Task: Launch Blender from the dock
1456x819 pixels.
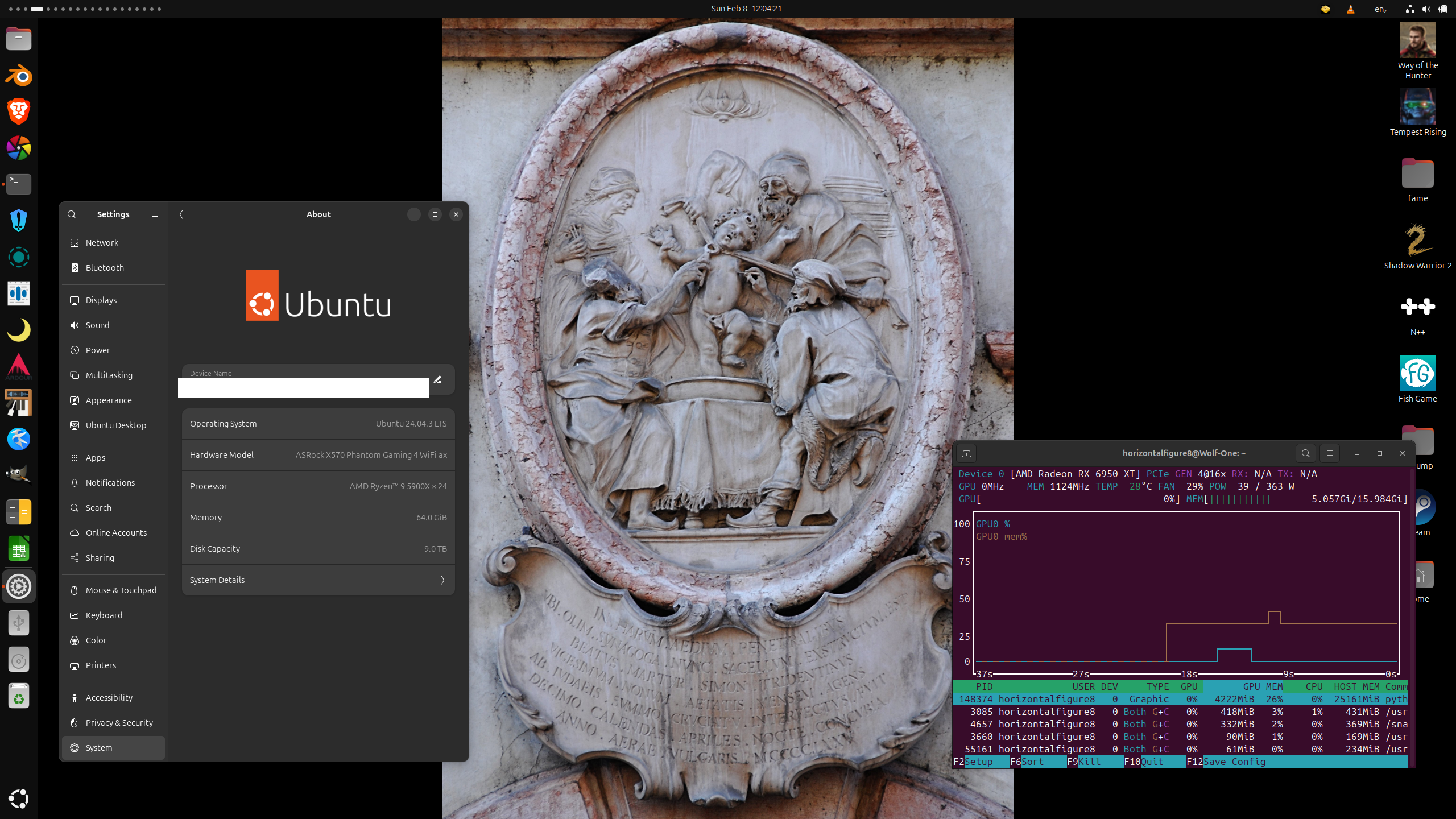Action: (19, 76)
